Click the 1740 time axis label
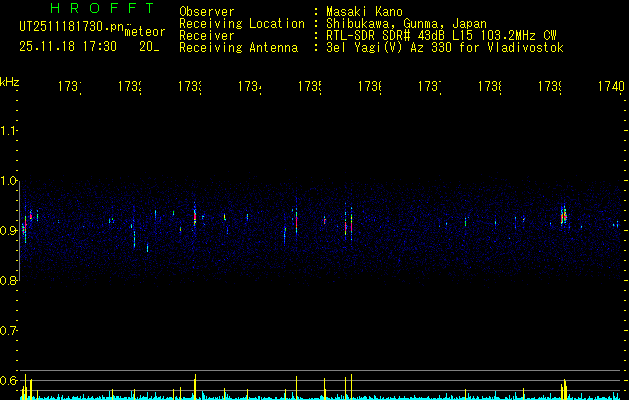 [x=611, y=86]
